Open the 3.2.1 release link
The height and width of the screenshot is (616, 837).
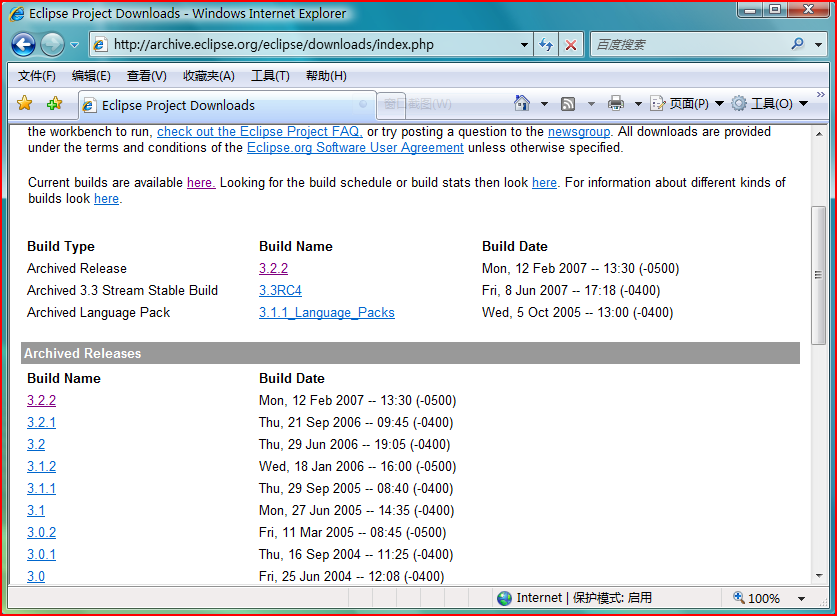coord(41,422)
